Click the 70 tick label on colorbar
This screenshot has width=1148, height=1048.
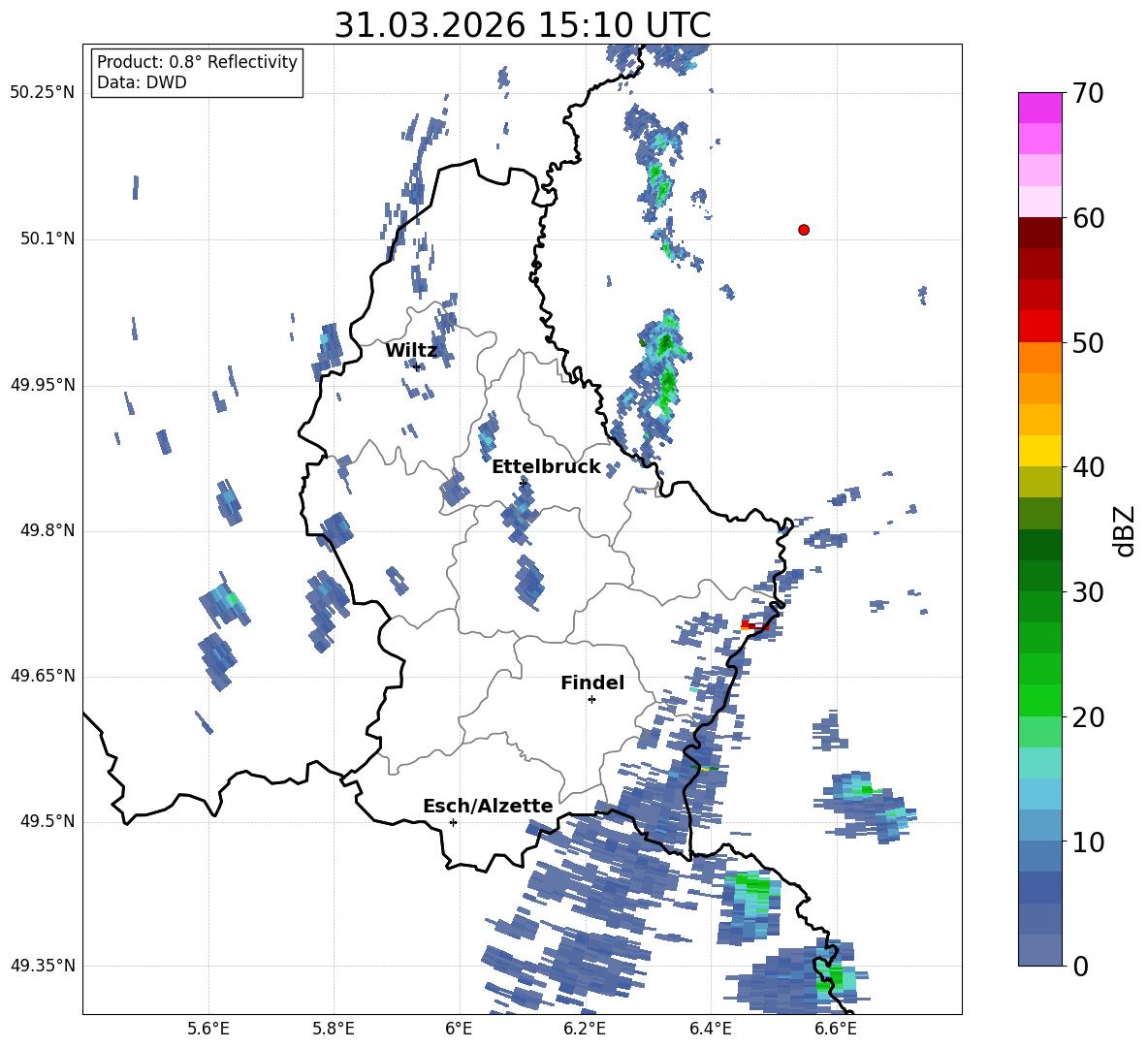[1087, 94]
